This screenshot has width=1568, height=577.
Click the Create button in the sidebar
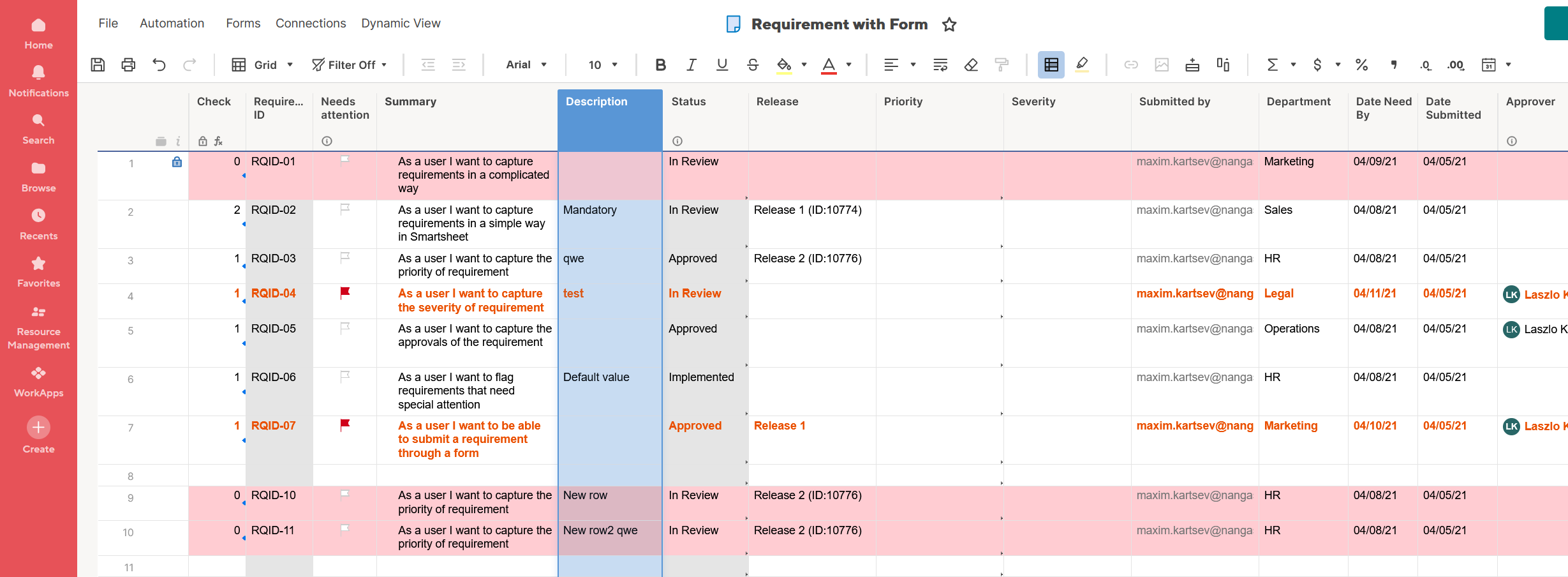tap(38, 427)
